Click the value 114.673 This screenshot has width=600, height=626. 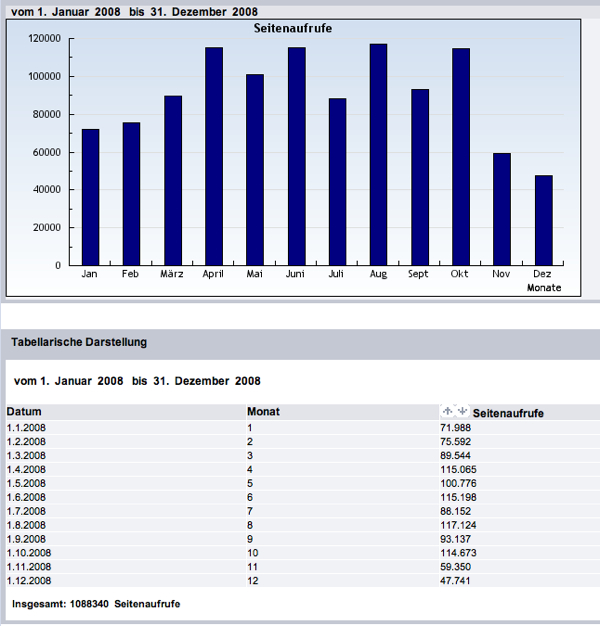(x=458, y=553)
